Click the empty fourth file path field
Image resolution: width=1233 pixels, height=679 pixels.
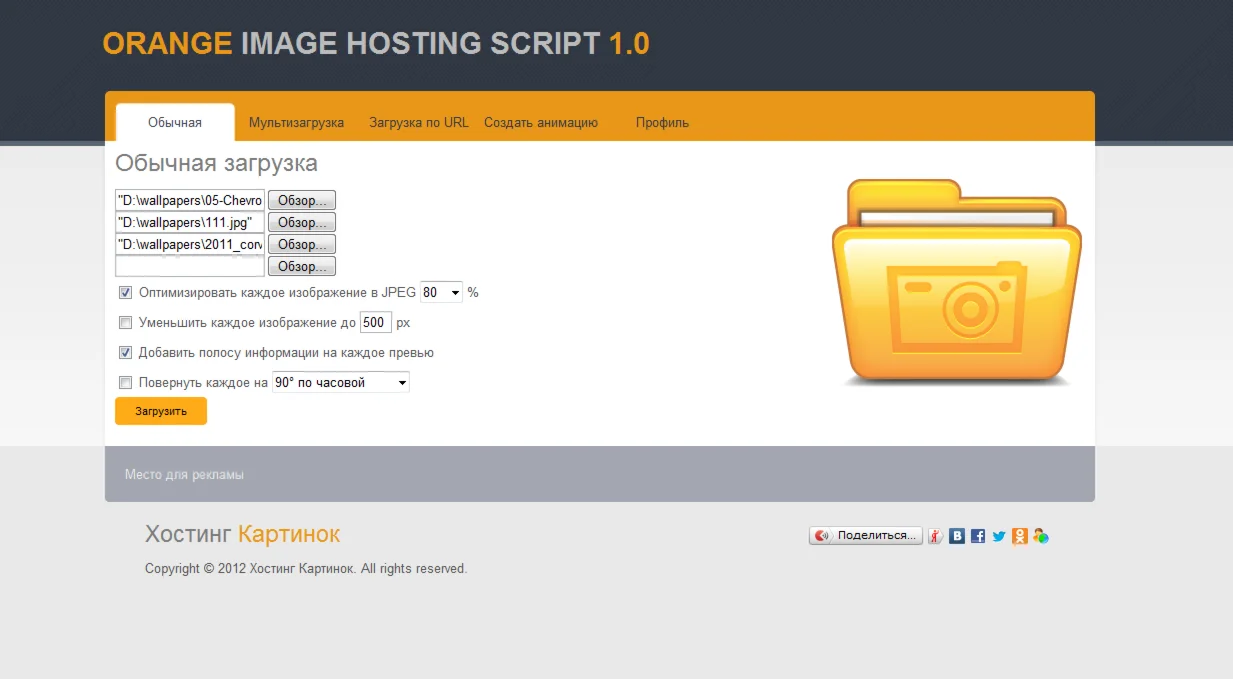tap(190, 266)
